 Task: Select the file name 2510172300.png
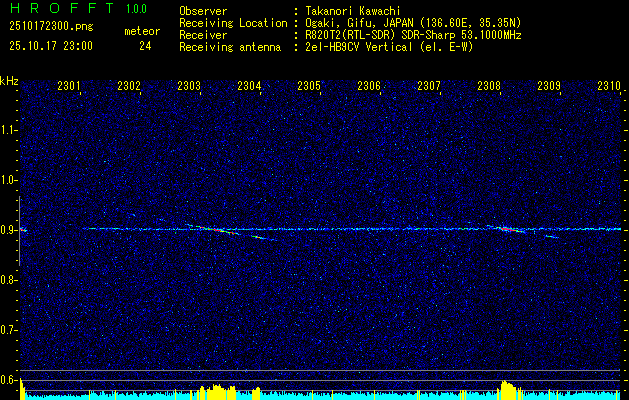[x=51, y=27]
